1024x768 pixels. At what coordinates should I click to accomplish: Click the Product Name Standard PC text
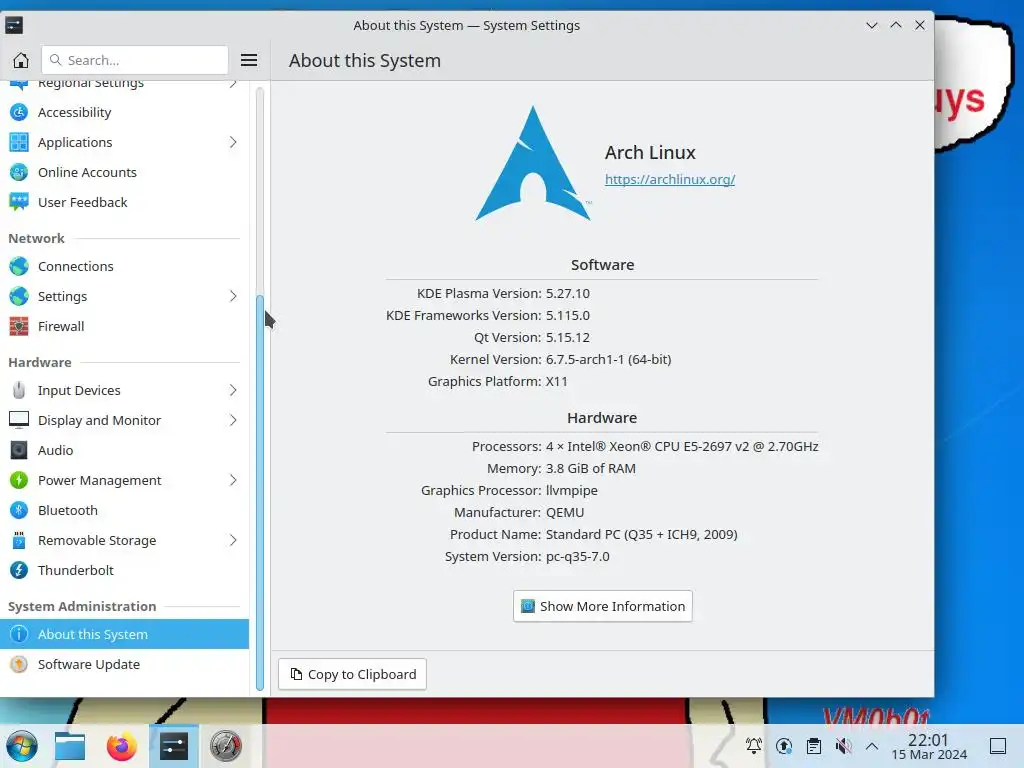pos(594,534)
